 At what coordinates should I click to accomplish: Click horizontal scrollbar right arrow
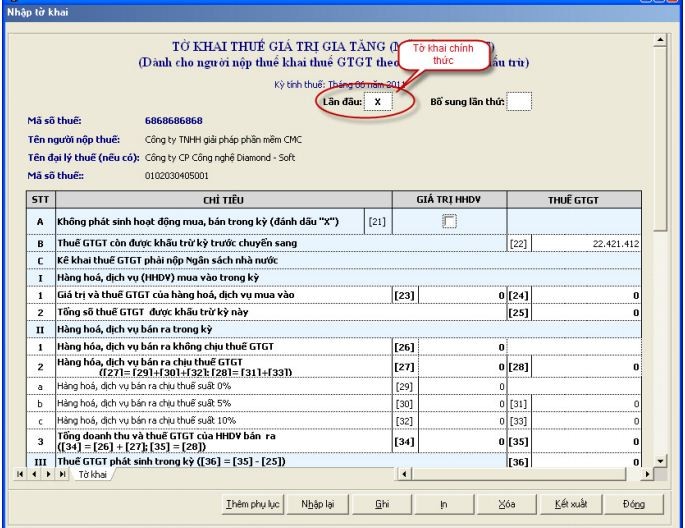click(x=647, y=474)
